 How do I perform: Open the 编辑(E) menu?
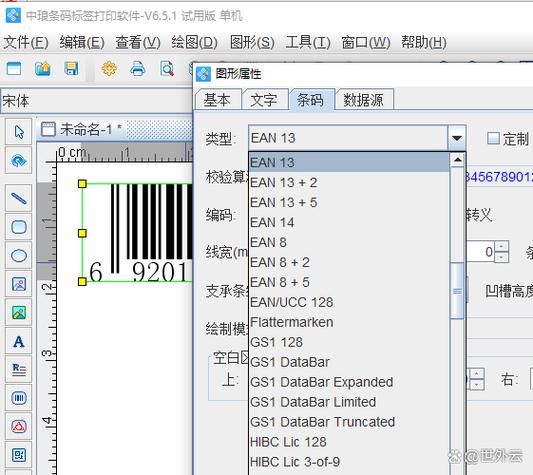(x=82, y=43)
